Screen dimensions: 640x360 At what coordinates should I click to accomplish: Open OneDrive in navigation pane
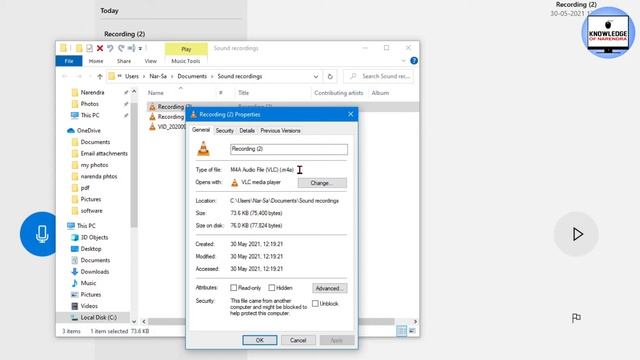(x=84, y=131)
